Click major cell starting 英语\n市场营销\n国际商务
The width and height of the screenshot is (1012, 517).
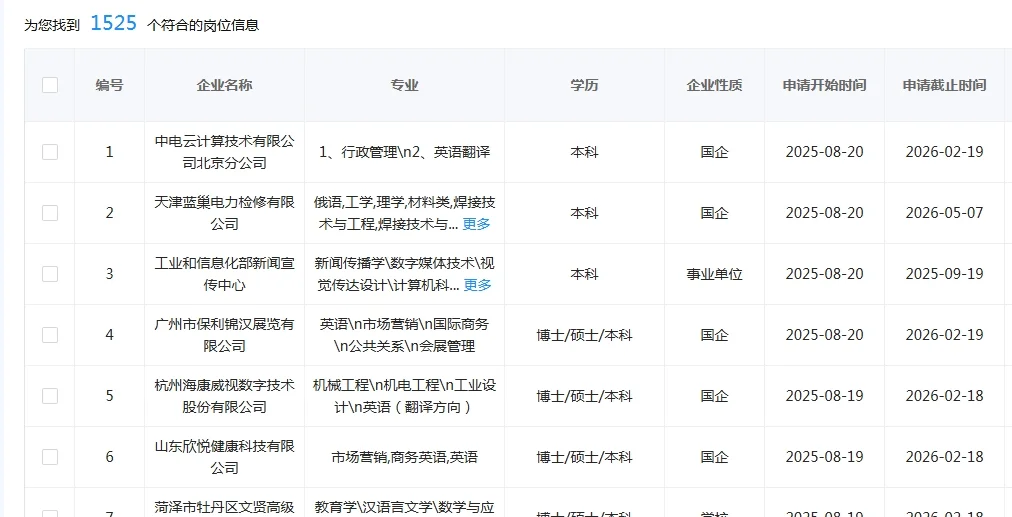click(405, 335)
